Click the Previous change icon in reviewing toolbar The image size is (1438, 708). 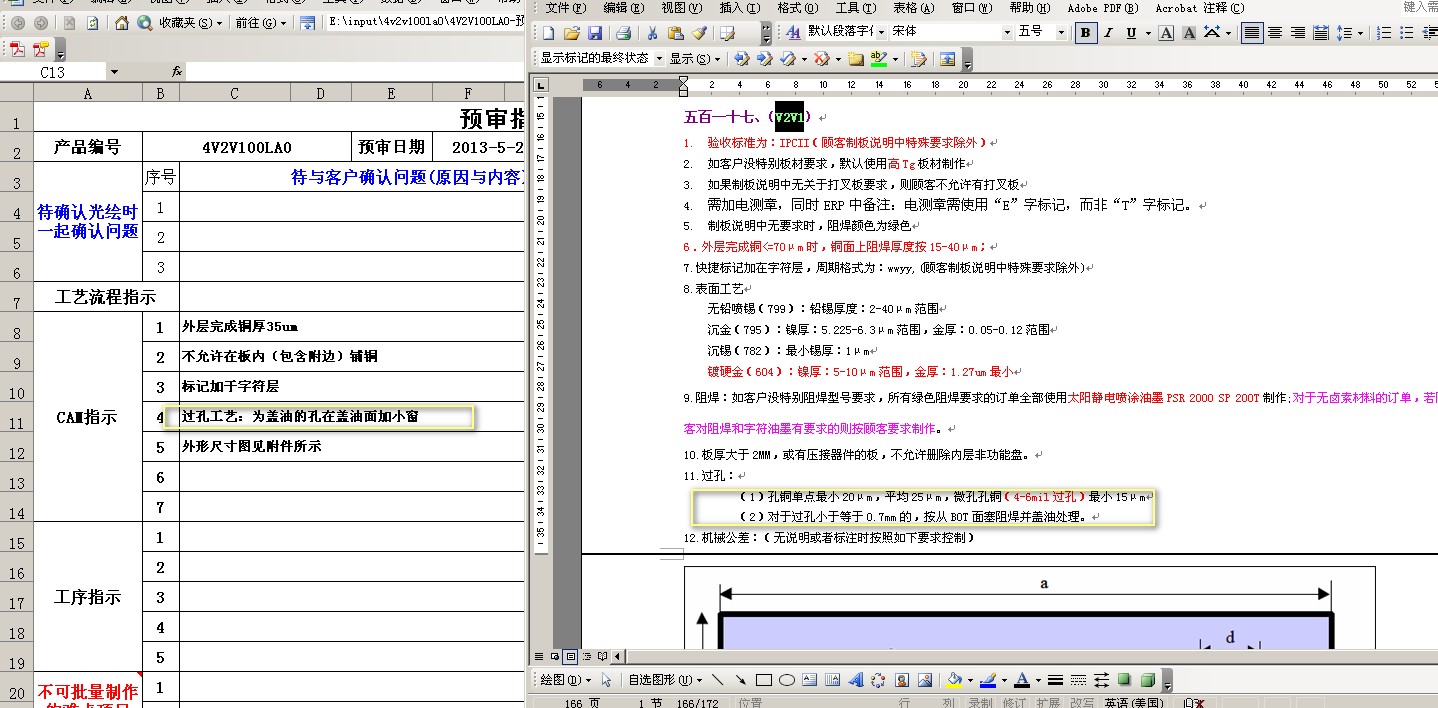742,59
